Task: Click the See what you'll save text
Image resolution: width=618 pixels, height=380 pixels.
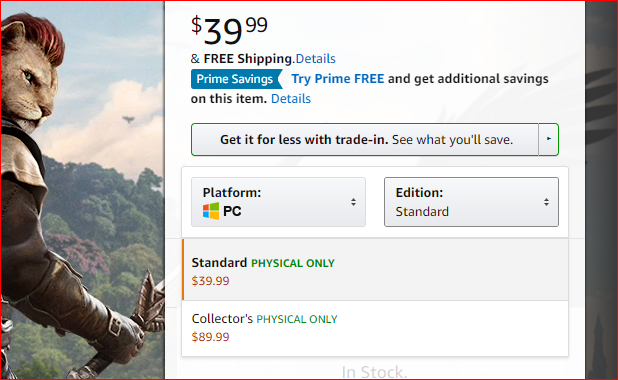Action: (452, 140)
